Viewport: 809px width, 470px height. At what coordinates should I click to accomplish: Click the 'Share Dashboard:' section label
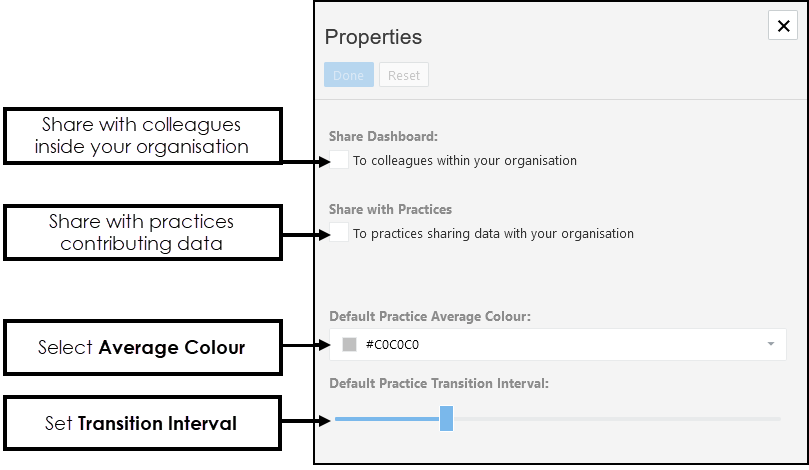click(x=383, y=136)
